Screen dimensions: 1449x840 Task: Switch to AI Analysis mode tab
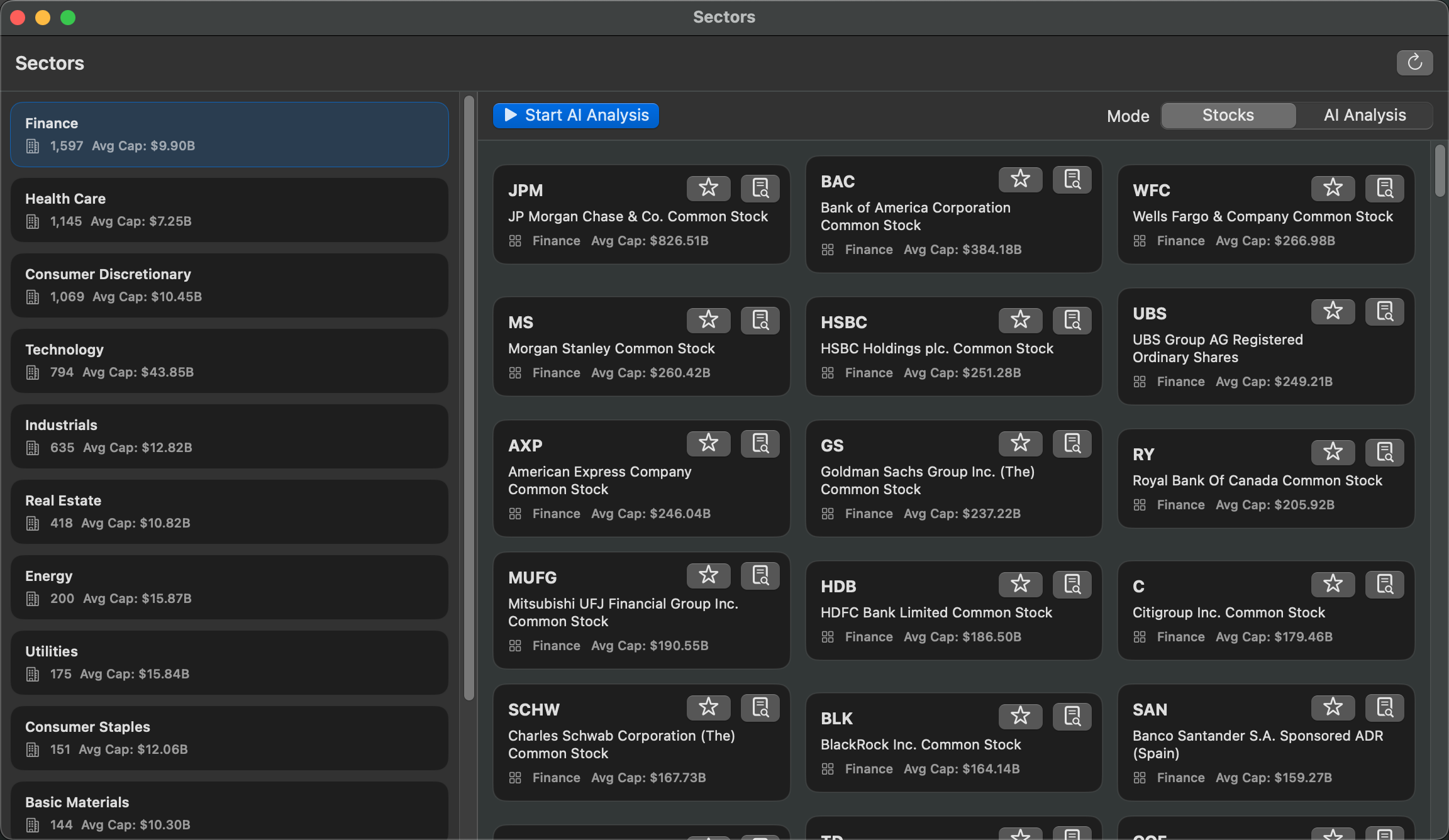point(1364,115)
